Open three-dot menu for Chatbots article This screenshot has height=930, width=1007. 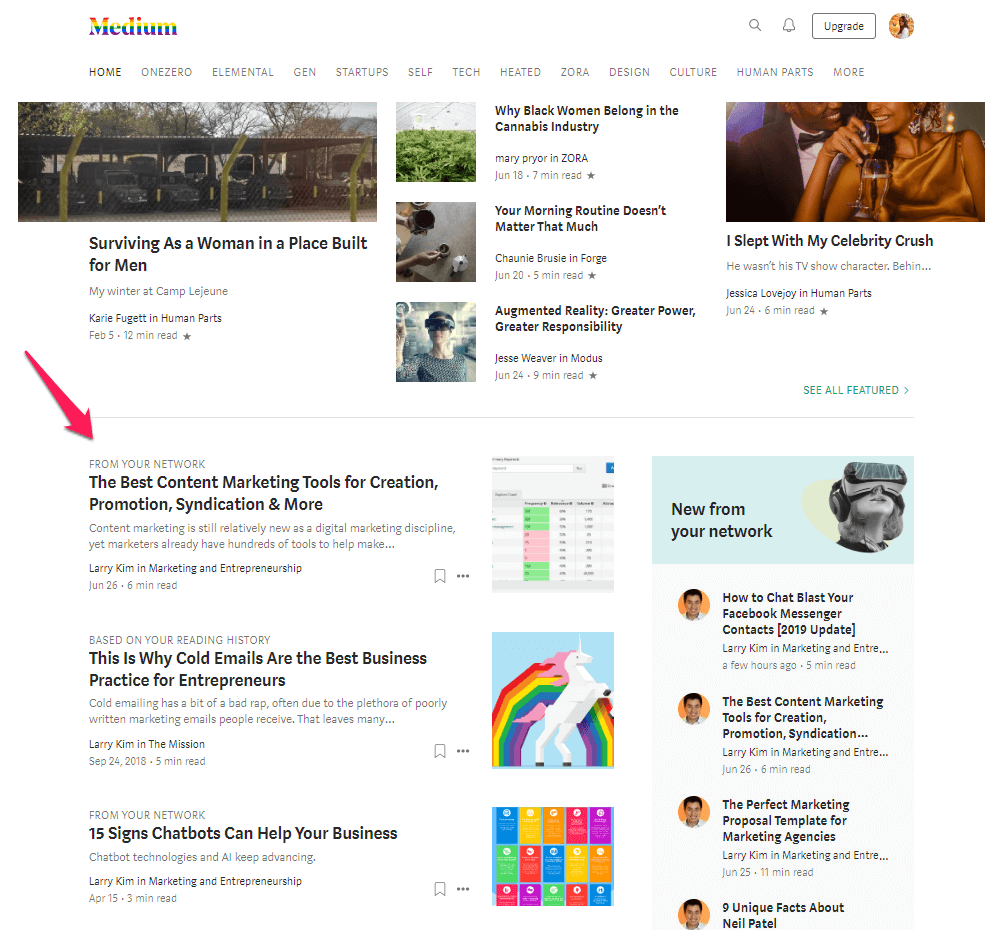[x=463, y=889]
